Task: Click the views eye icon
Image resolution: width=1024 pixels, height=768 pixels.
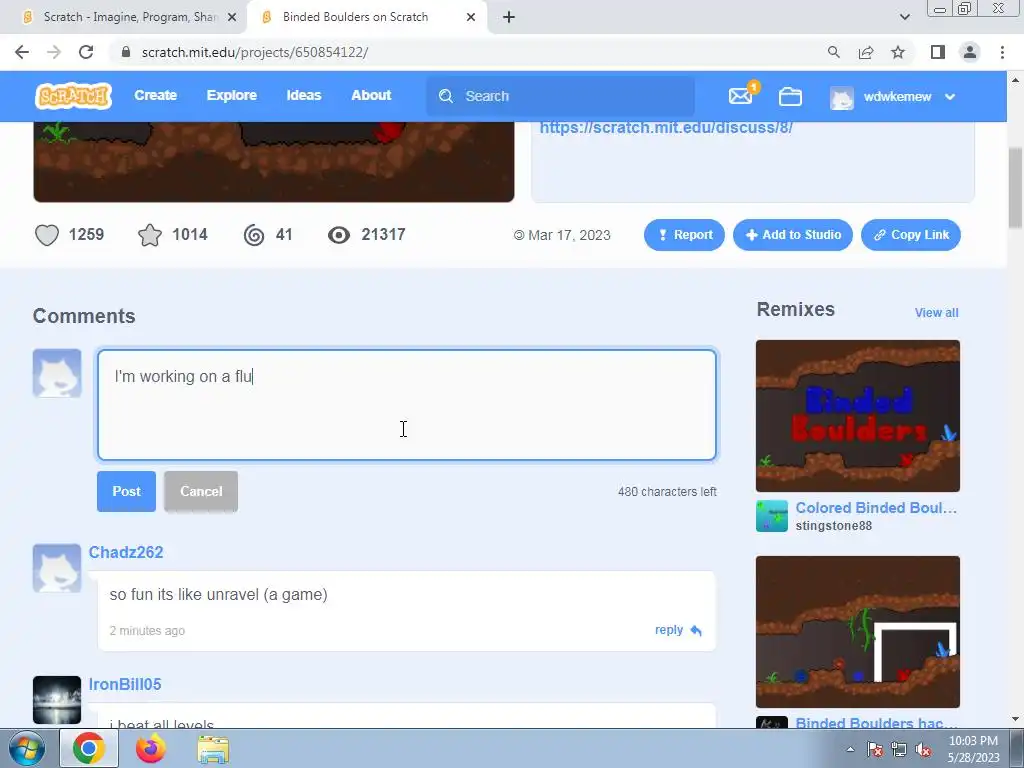Action: click(x=339, y=235)
